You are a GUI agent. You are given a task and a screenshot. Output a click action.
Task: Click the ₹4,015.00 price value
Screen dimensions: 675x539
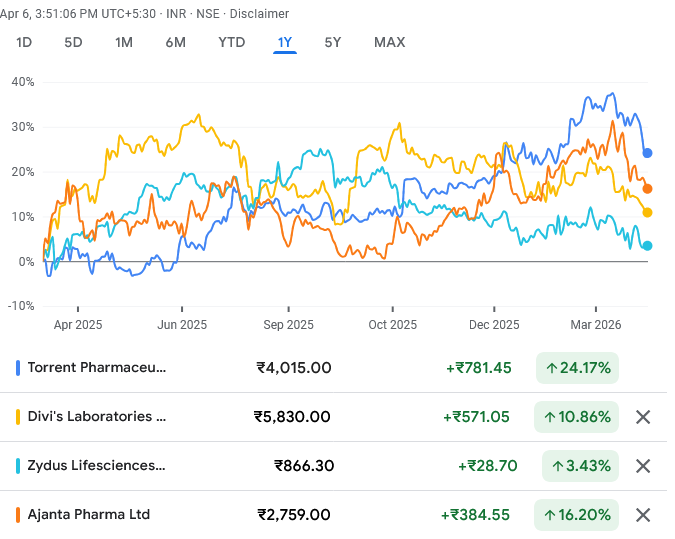tap(294, 368)
